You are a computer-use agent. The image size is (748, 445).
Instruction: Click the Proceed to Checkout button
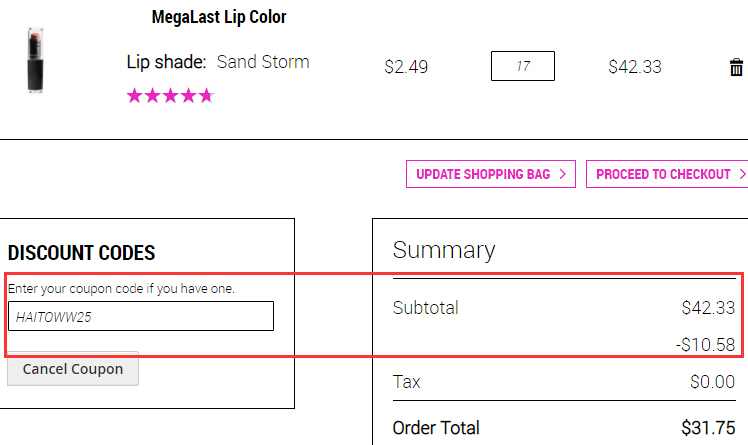point(667,174)
